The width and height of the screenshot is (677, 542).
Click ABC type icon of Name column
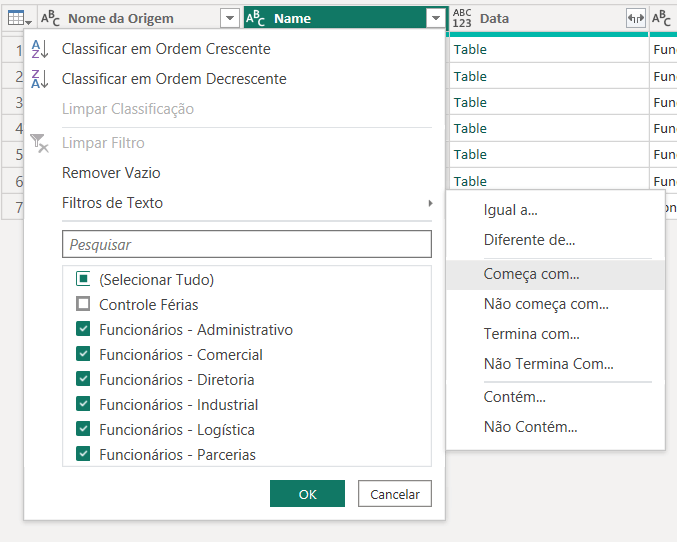tap(255, 19)
